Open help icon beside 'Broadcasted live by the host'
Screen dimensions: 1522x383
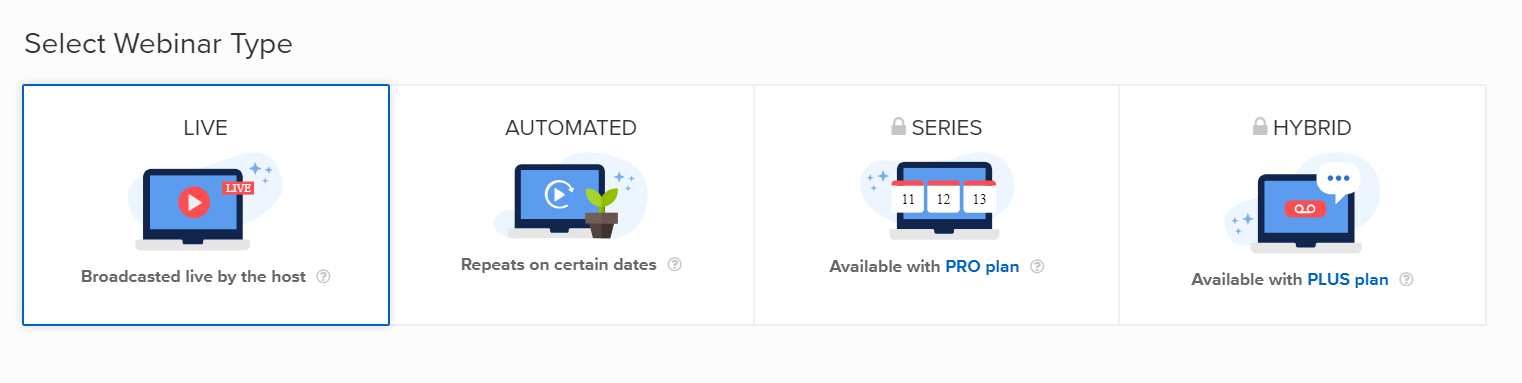point(323,277)
